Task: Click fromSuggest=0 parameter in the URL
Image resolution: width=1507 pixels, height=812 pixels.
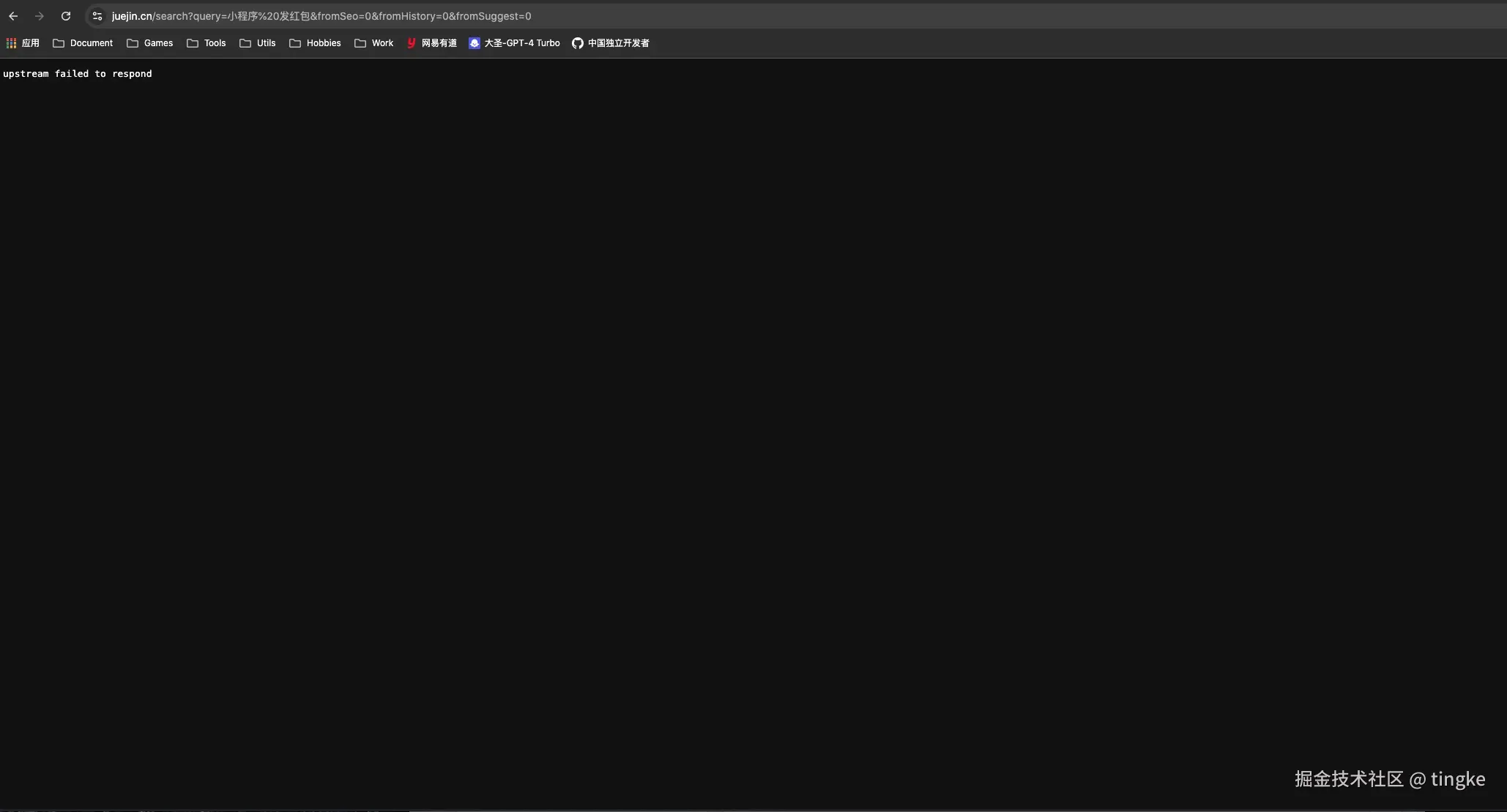Action: click(x=493, y=16)
